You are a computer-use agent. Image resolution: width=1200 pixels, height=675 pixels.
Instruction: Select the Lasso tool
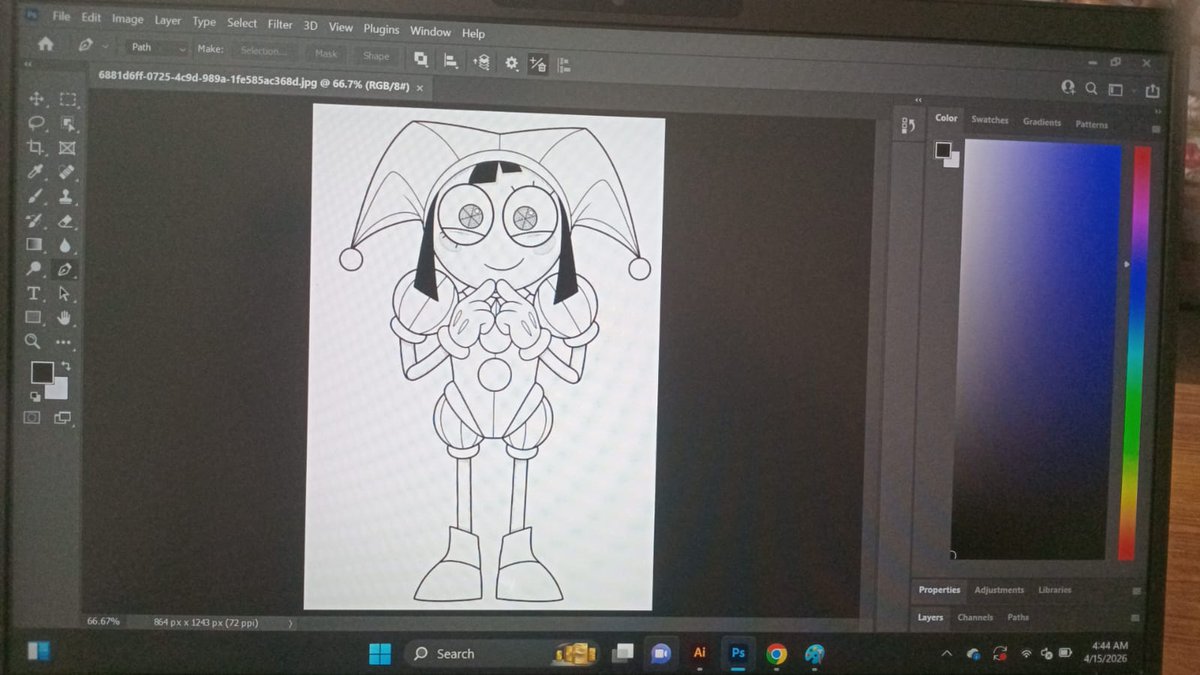(35, 122)
